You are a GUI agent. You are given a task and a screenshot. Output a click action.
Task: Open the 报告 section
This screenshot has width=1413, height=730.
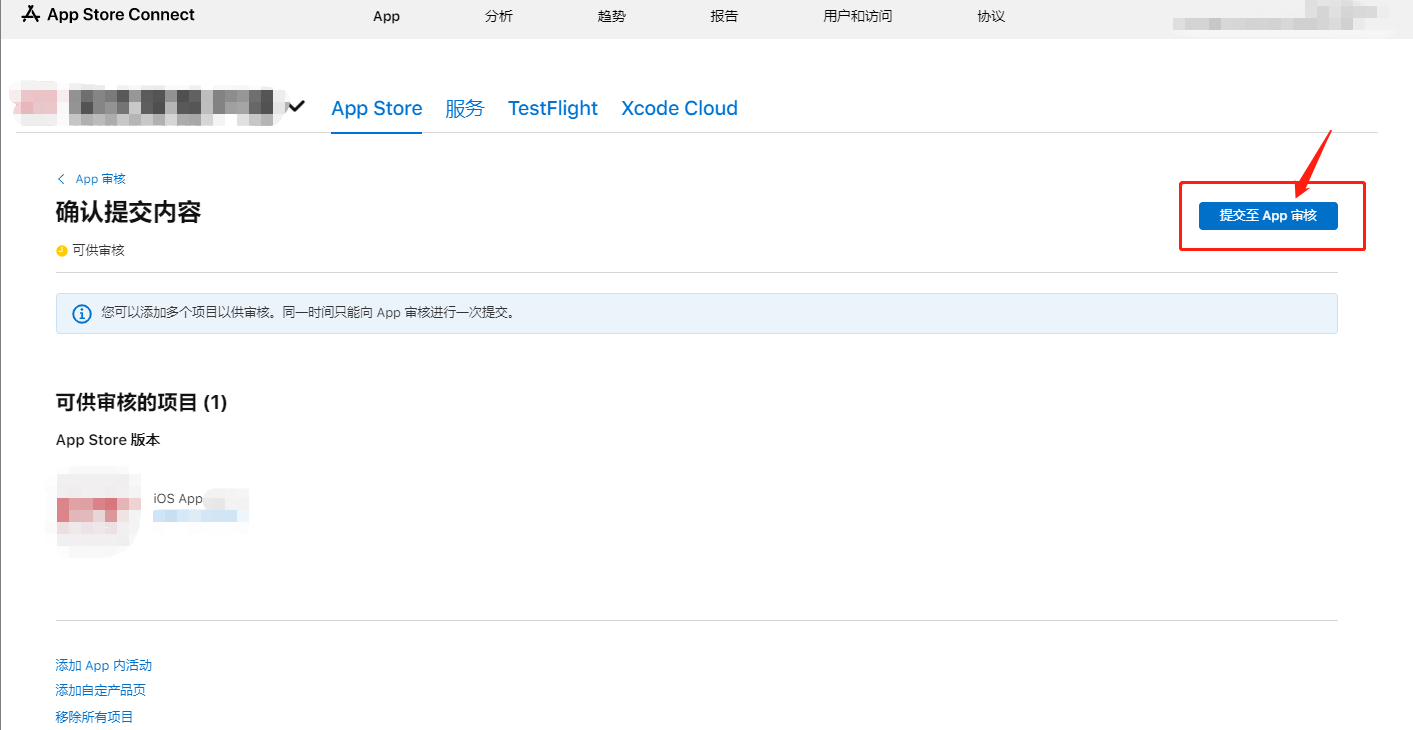tap(724, 16)
